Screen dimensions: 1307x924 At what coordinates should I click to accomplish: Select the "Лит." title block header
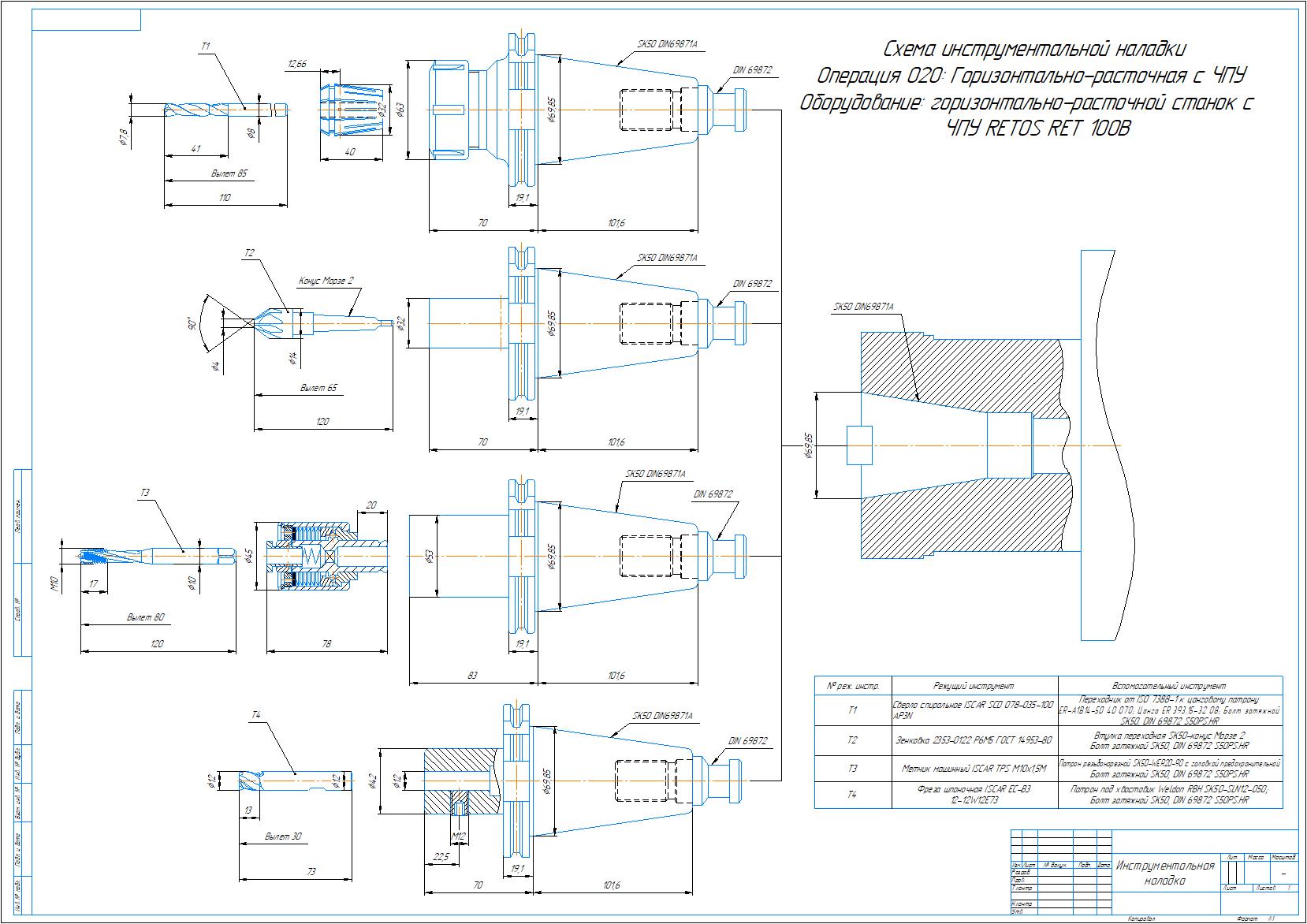click(1231, 856)
